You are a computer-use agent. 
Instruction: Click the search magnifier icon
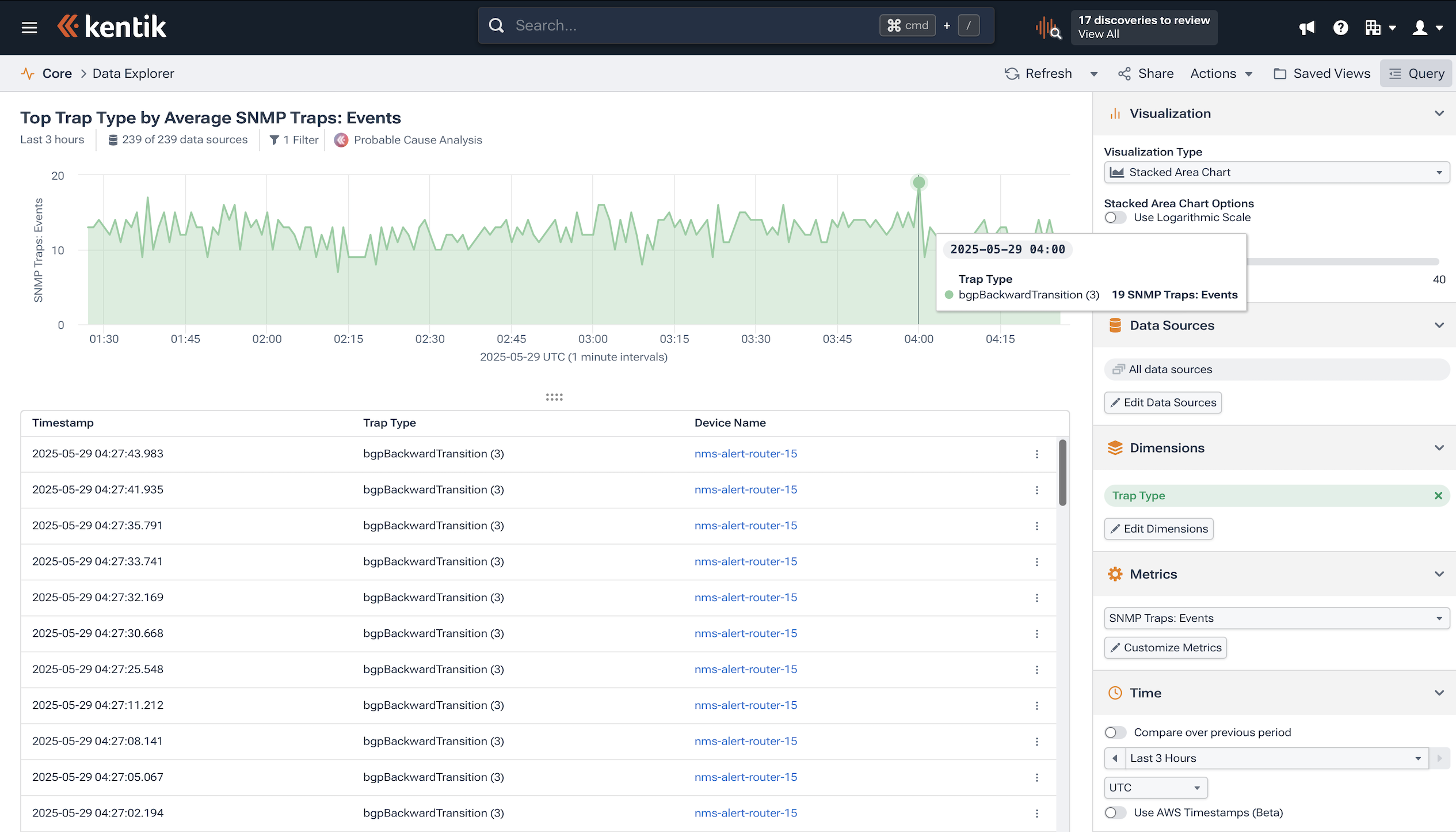496,25
